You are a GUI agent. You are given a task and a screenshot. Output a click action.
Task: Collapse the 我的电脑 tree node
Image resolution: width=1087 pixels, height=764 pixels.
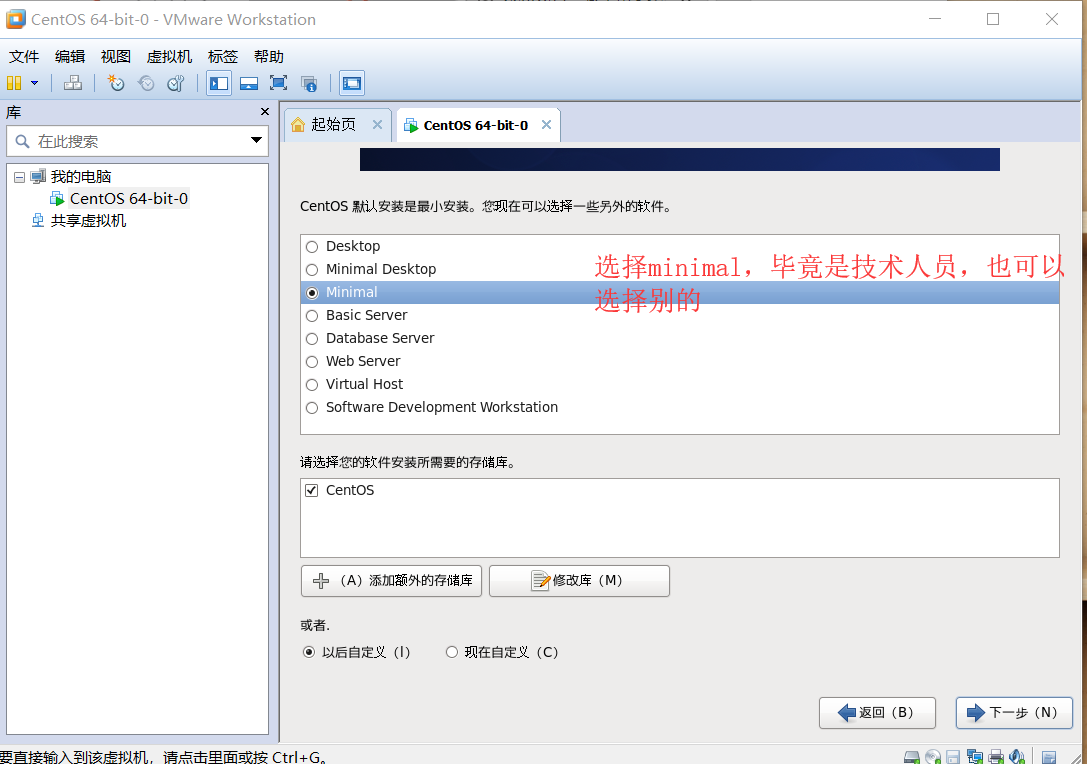tap(19, 177)
